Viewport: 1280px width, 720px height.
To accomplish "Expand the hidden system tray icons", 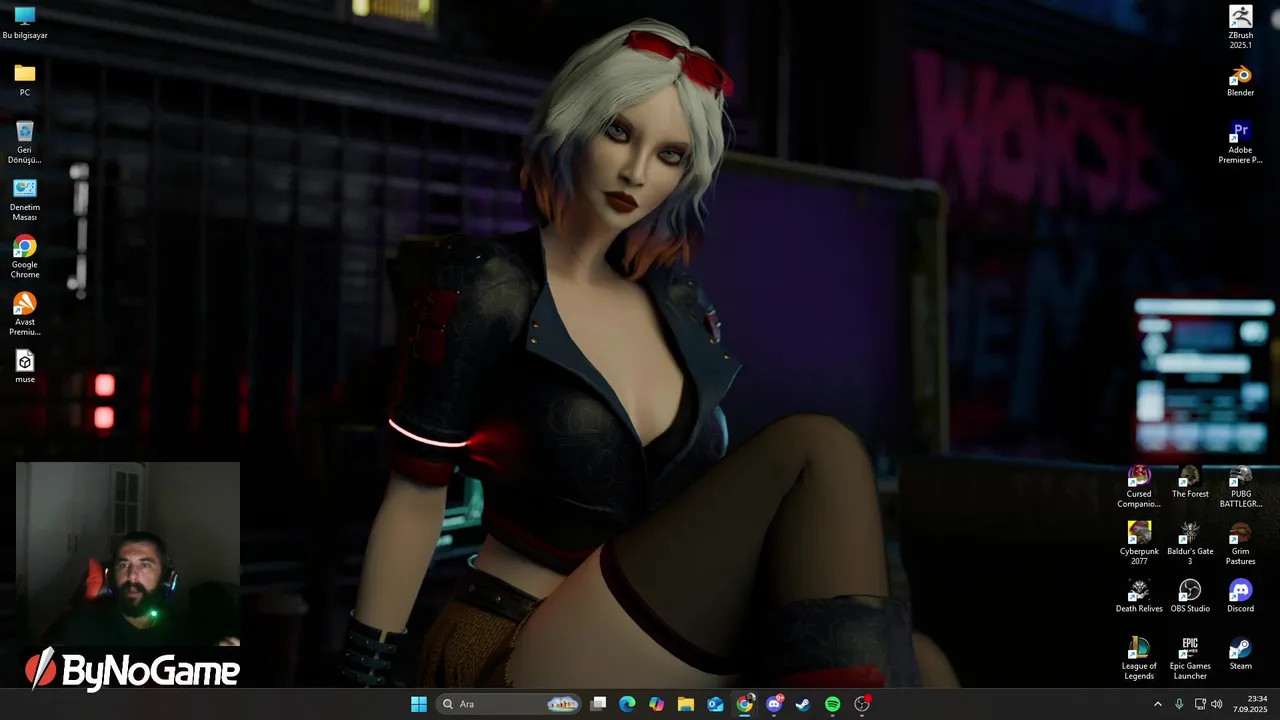I will [x=1158, y=704].
